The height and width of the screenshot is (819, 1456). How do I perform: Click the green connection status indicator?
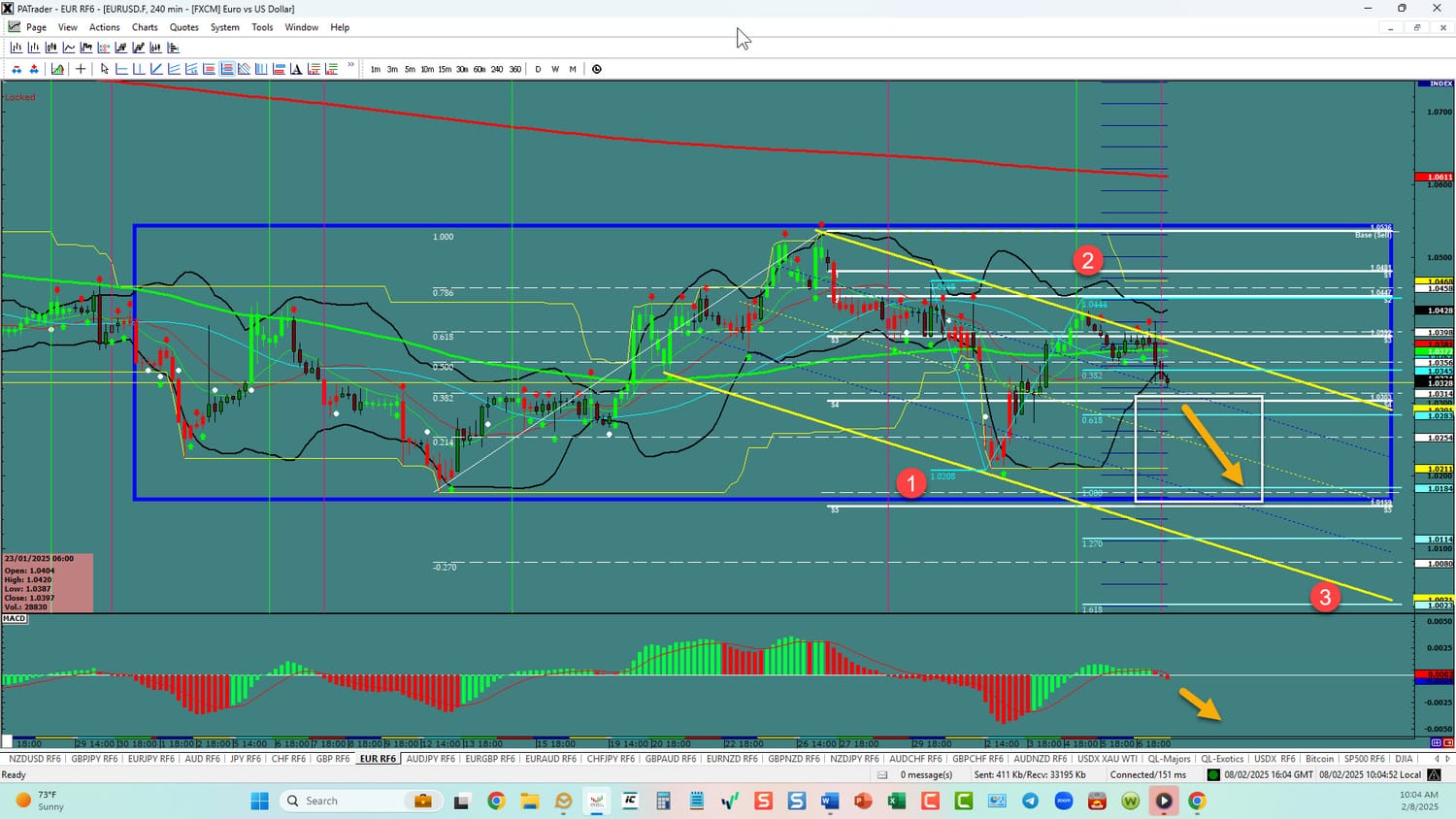(1213, 774)
